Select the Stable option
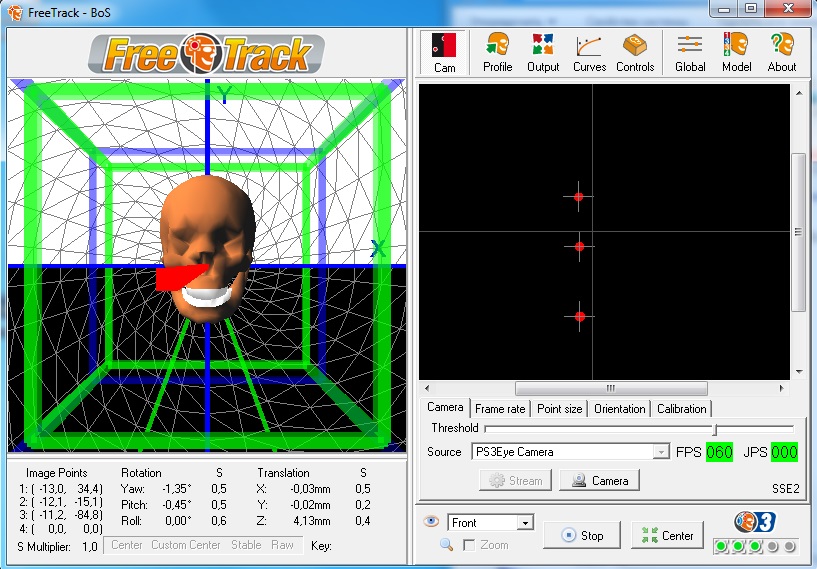 tap(246, 545)
